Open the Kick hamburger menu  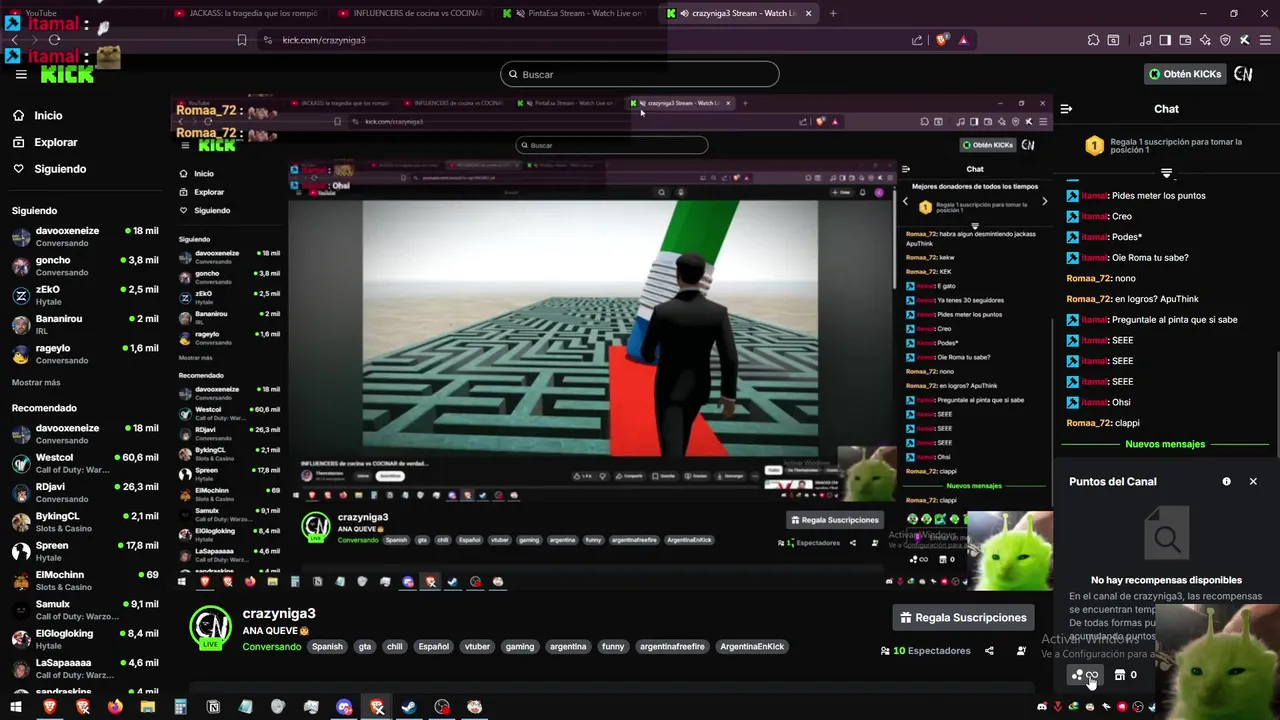[x=21, y=75]
